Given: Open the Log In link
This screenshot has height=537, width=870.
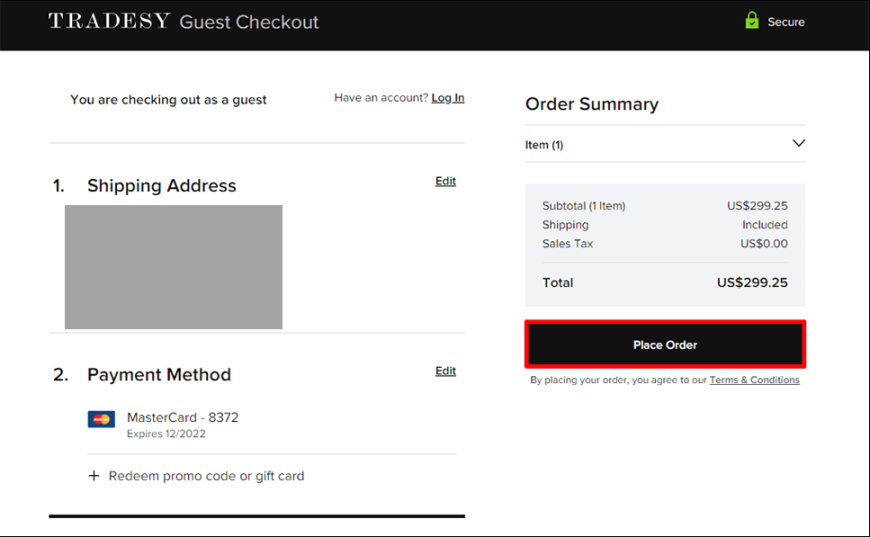Looking at the screenshot, I should click(x=448, y=98).
